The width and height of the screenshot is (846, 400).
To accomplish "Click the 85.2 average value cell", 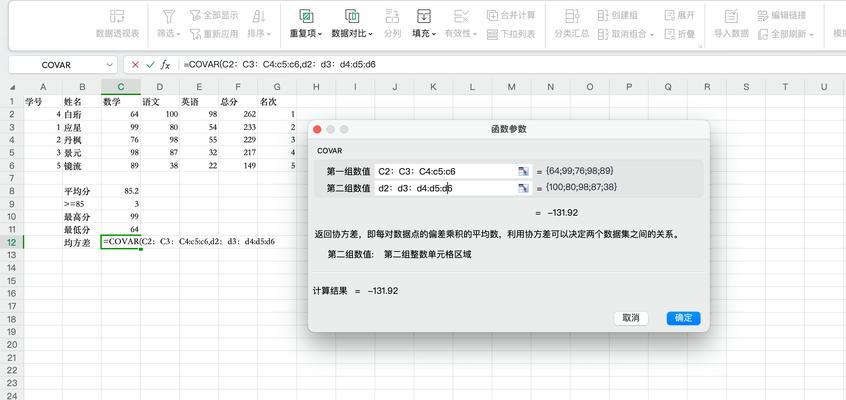I will point(121,191).
